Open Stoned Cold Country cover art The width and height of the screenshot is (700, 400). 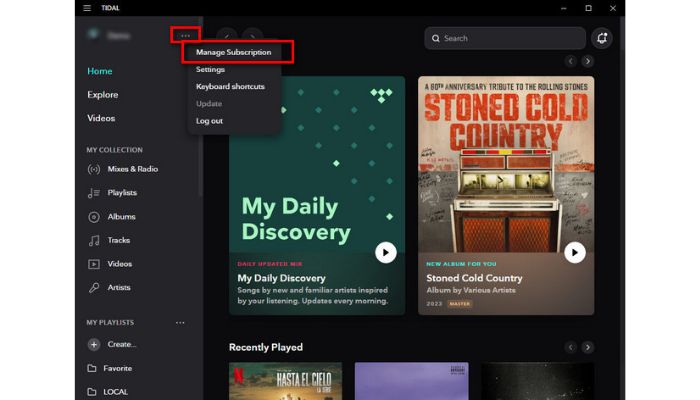(x=506, y=164)
